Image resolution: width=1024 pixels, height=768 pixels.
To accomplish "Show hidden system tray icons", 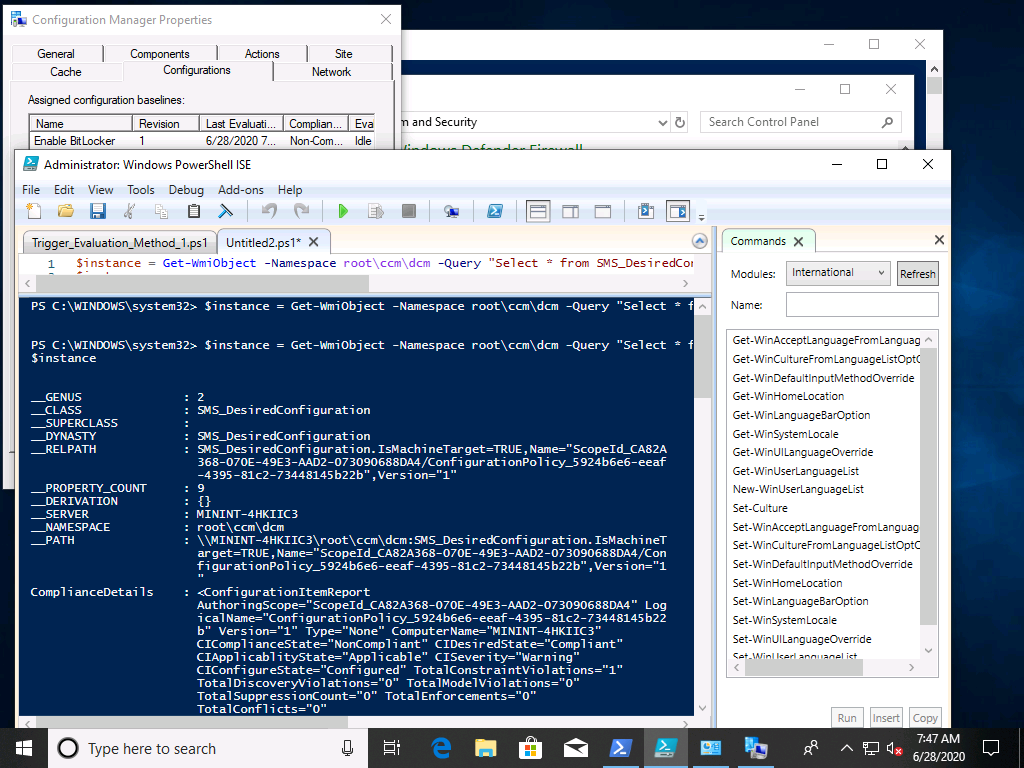I will pyautogui.click(x=846, y=748).
